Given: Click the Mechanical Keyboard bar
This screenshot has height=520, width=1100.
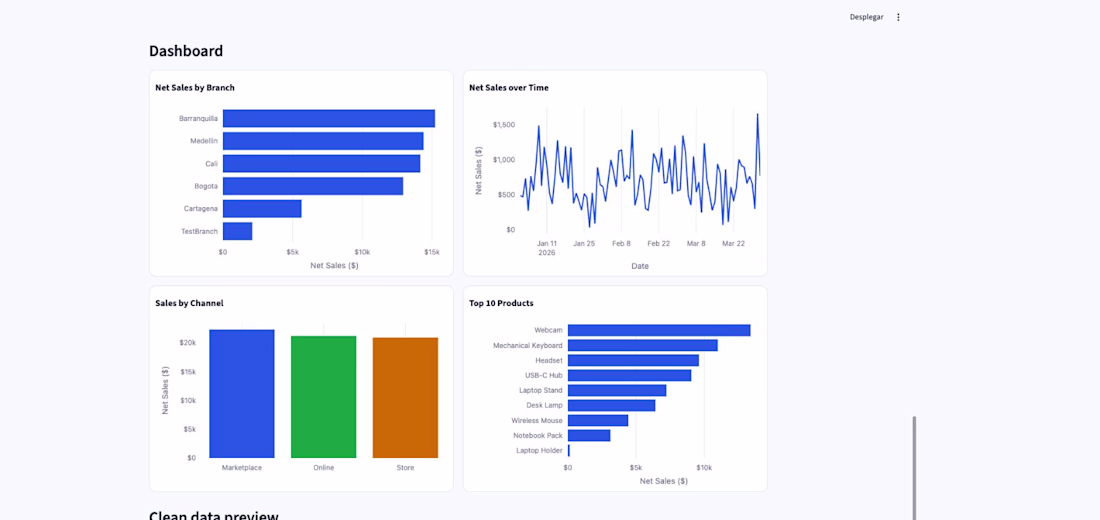Looking at the screenshot, I should tap(643, 345).
